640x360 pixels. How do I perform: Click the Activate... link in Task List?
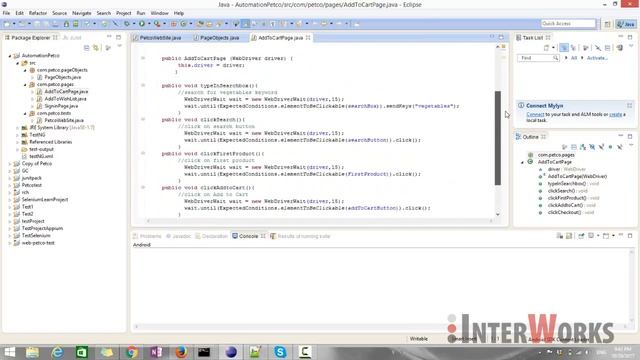(x=597, y=58)
